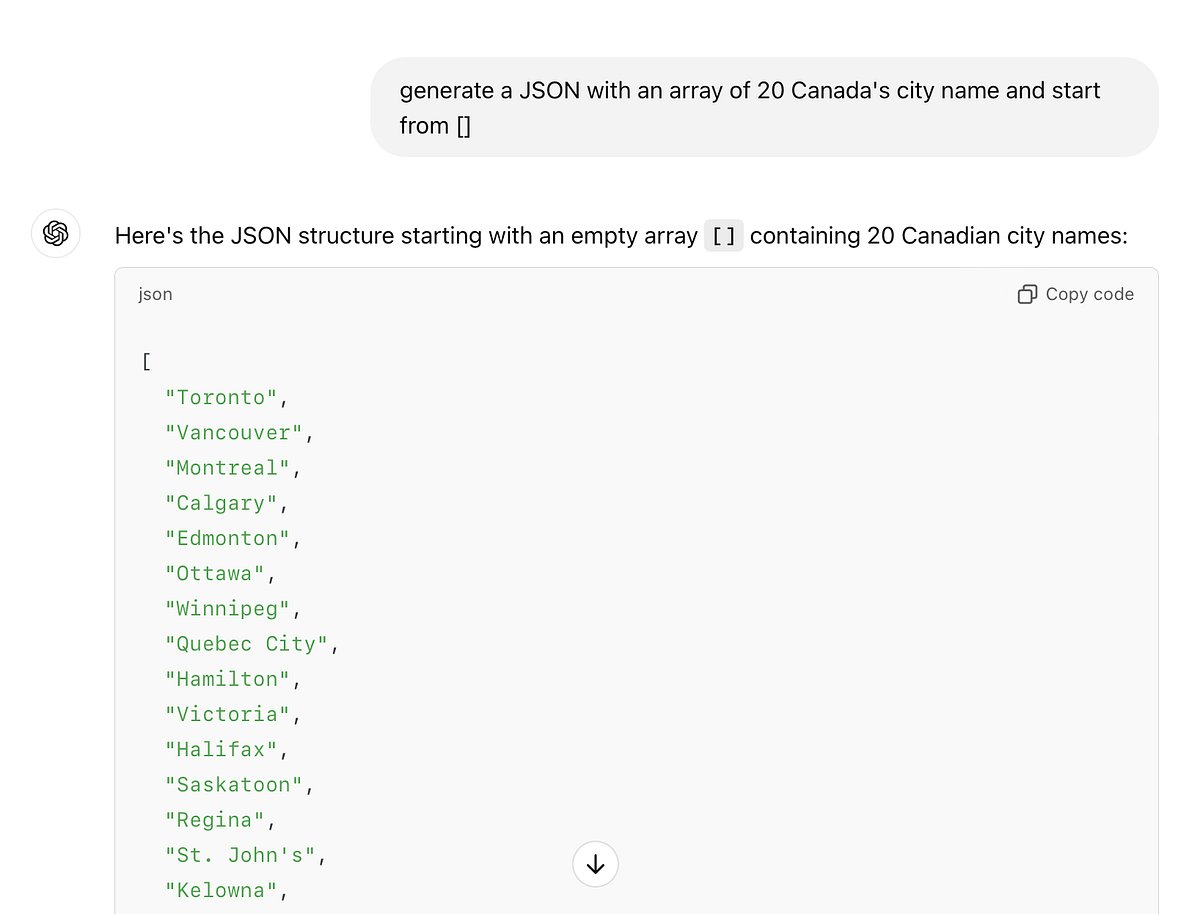The width and height of the screenshot is (1200, 914).
Task: Select the user's prompt message bubble
Action: click(764, 107)
